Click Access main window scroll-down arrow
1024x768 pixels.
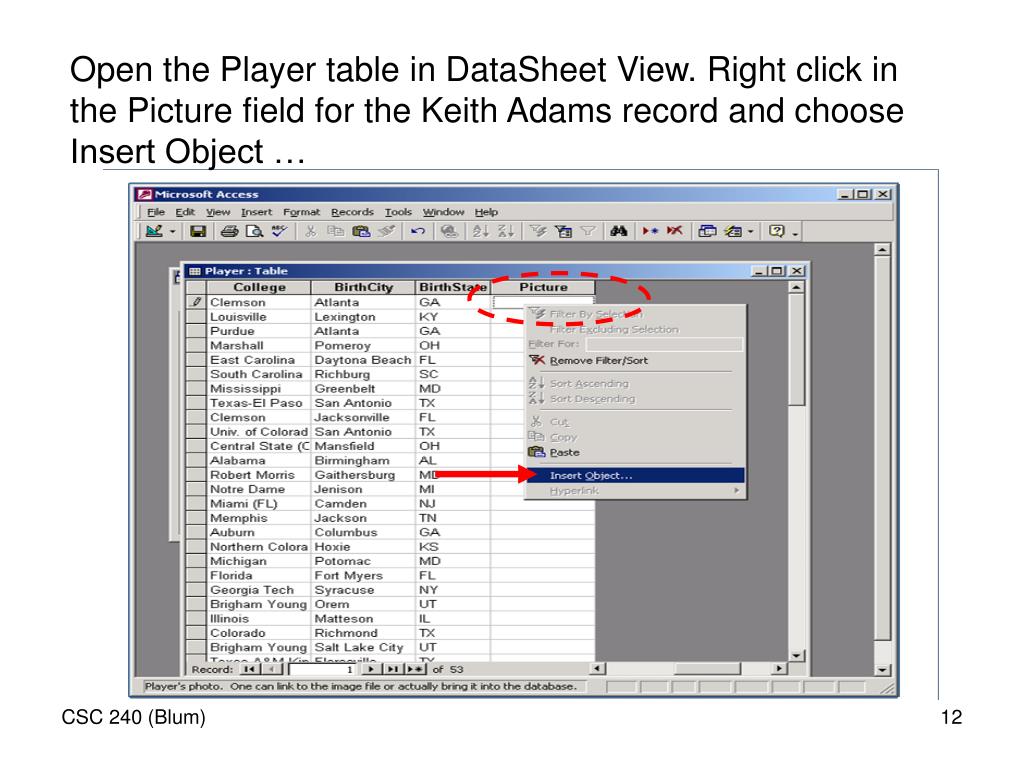tap(882, 670)
